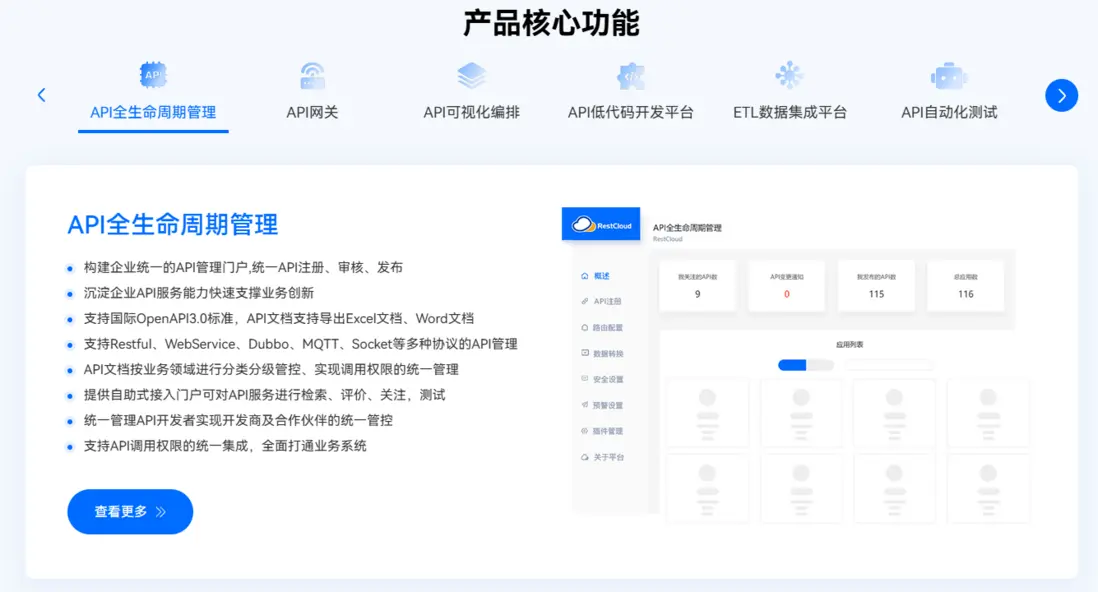1098x592 pixels.
Task: Show next features with blue arrow button
Action: click(1062, 95)
